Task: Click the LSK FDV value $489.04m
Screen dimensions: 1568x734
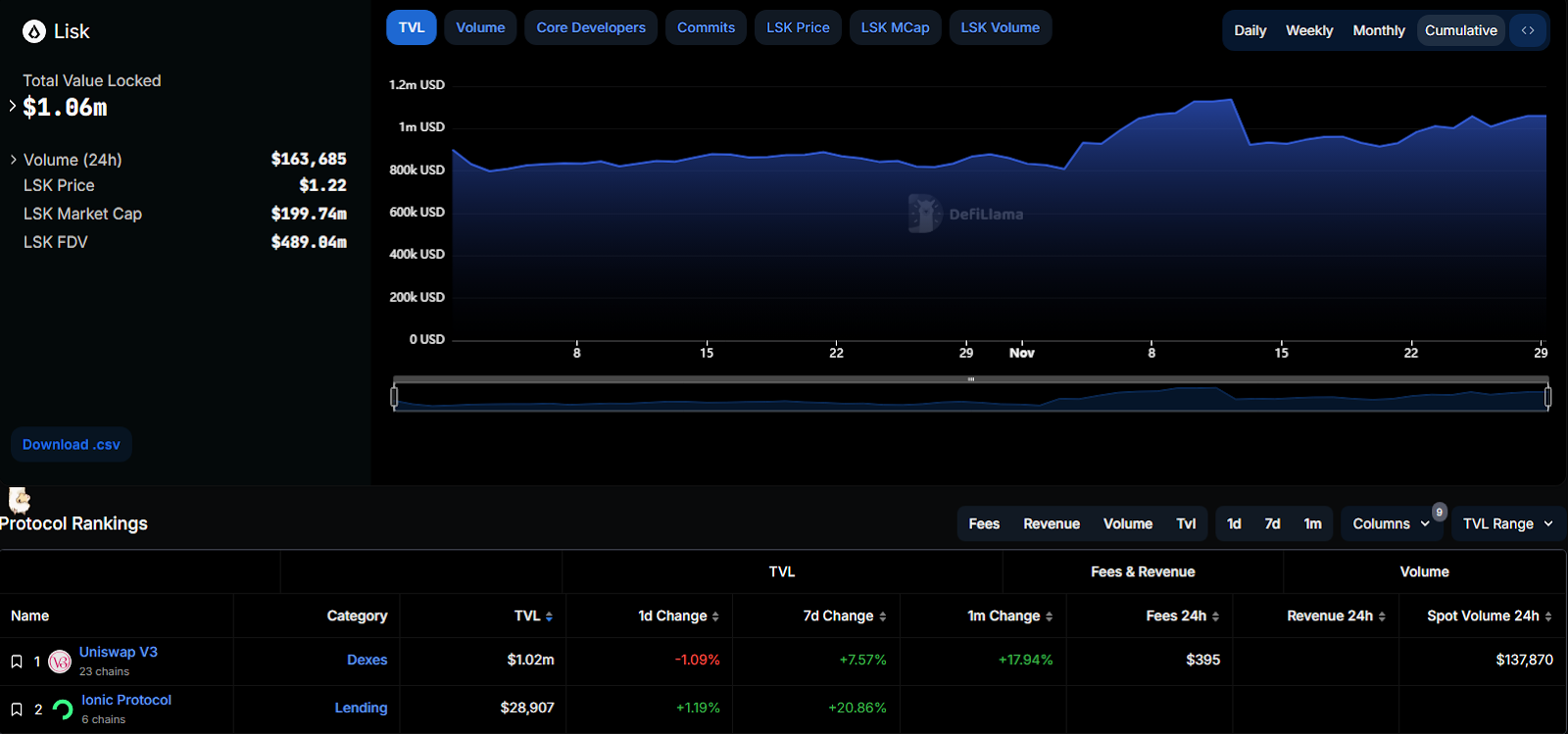Action: pos(309,242)
